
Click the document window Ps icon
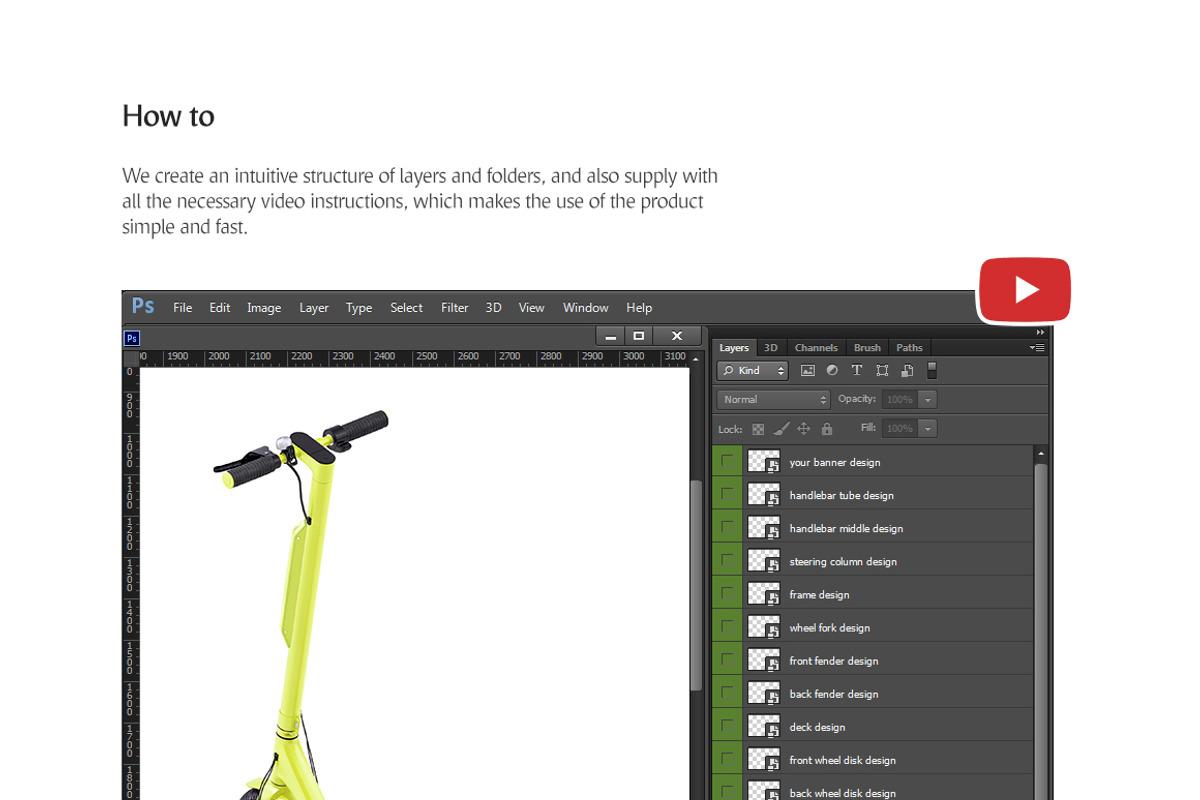131,338
